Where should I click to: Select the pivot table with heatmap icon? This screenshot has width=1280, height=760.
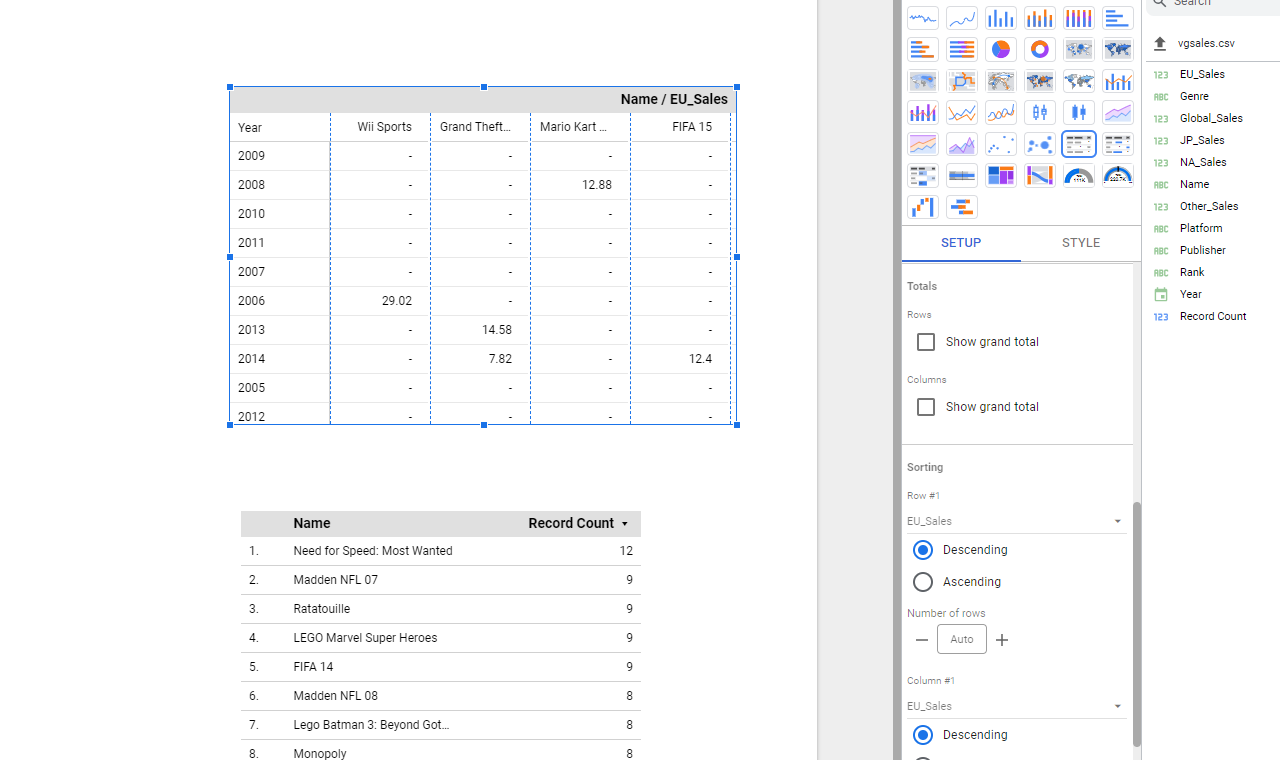click(922, 175)
